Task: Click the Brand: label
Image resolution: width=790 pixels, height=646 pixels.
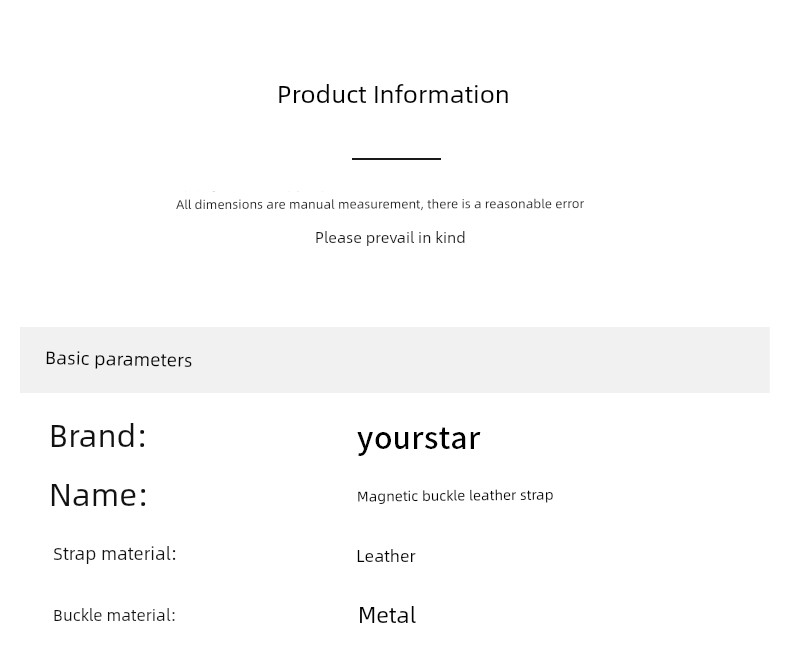Action: click(98, 436)
